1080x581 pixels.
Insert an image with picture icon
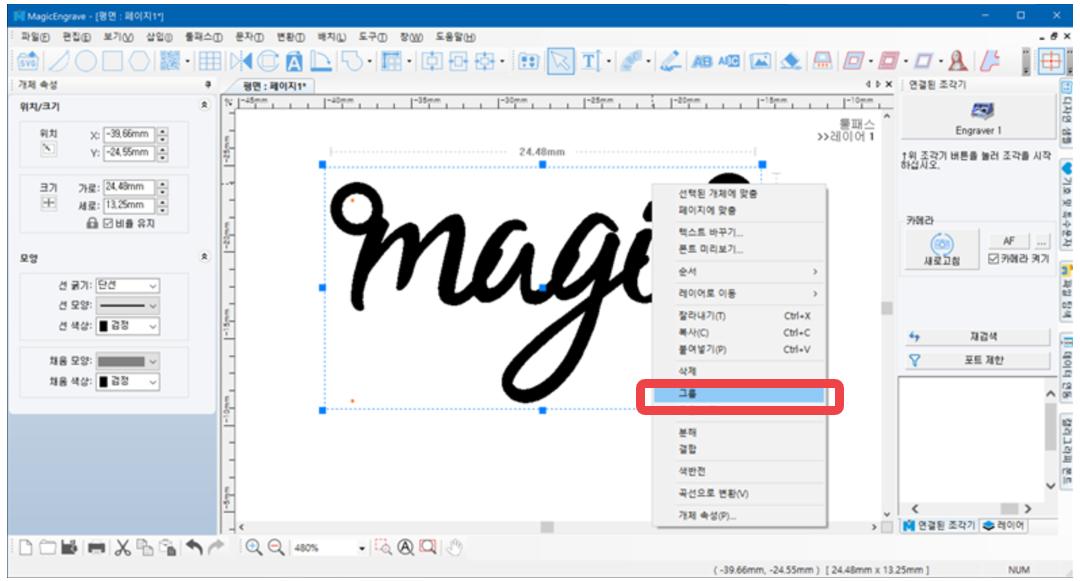(x=760, y=61)
